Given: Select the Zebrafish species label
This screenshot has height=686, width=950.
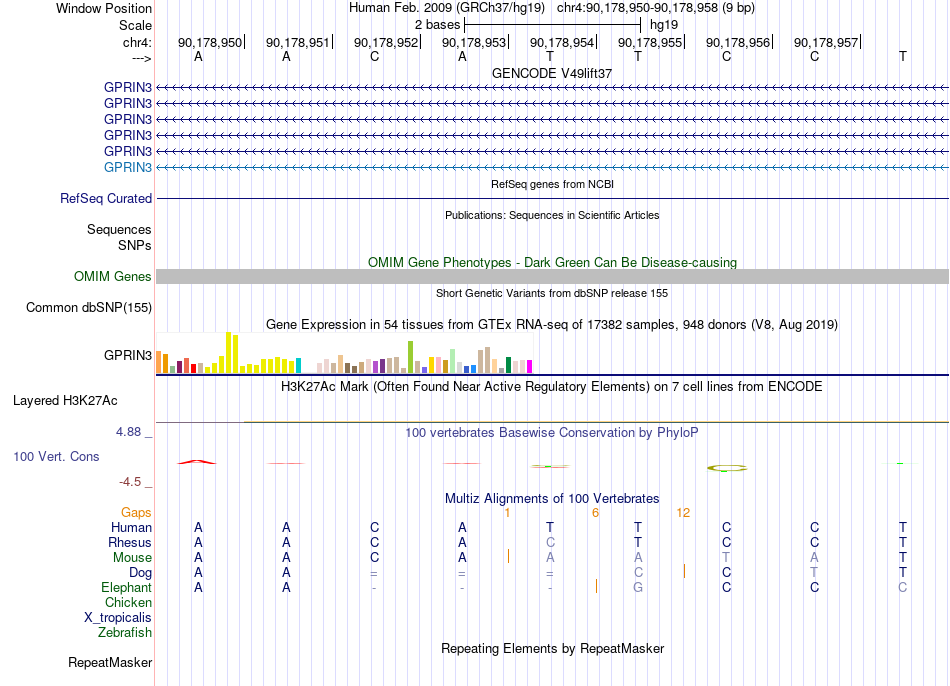Looking at the screenshot, I should point(125,632).
